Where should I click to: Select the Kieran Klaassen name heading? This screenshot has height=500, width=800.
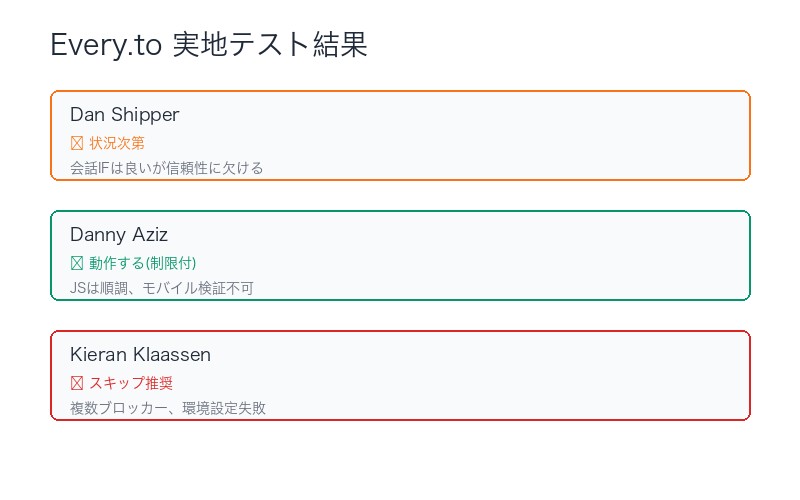click(x=140, y=355)
